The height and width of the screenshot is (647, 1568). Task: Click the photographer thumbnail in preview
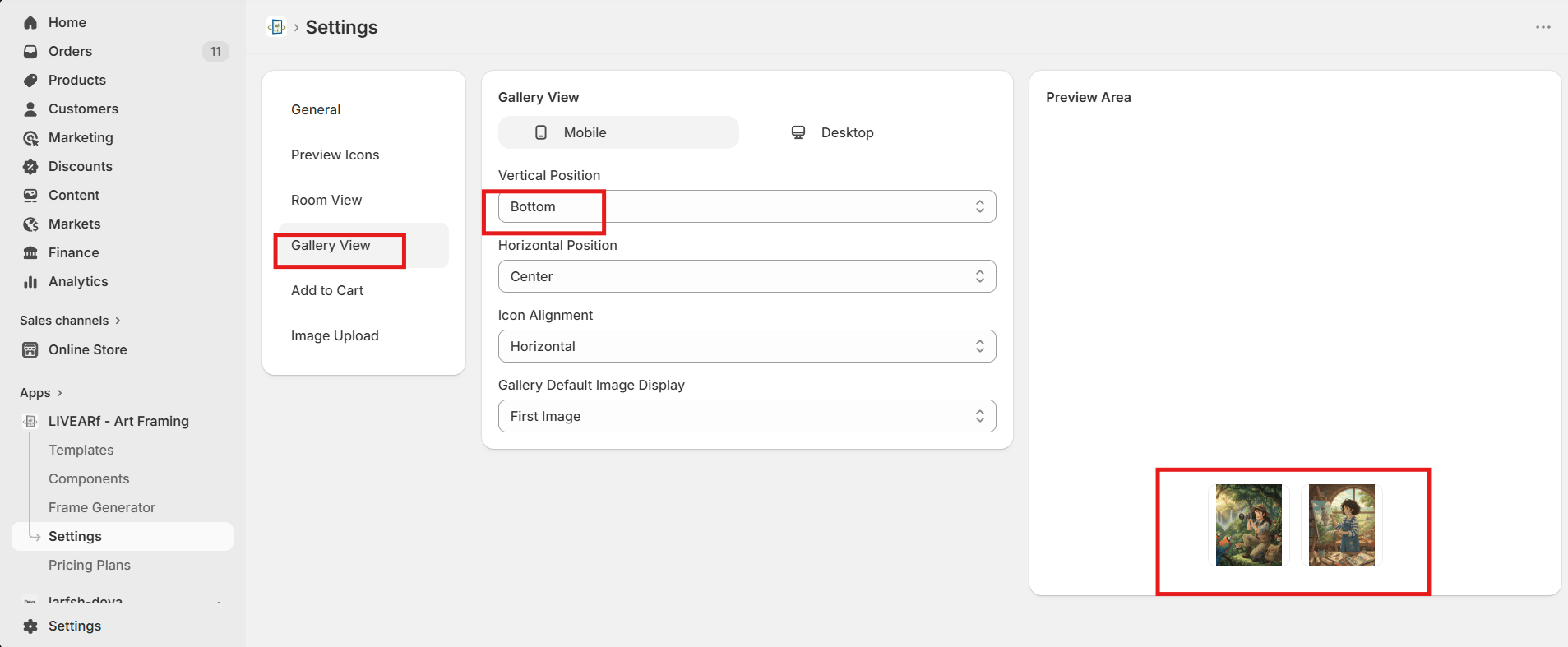(x=1248, y=525)
